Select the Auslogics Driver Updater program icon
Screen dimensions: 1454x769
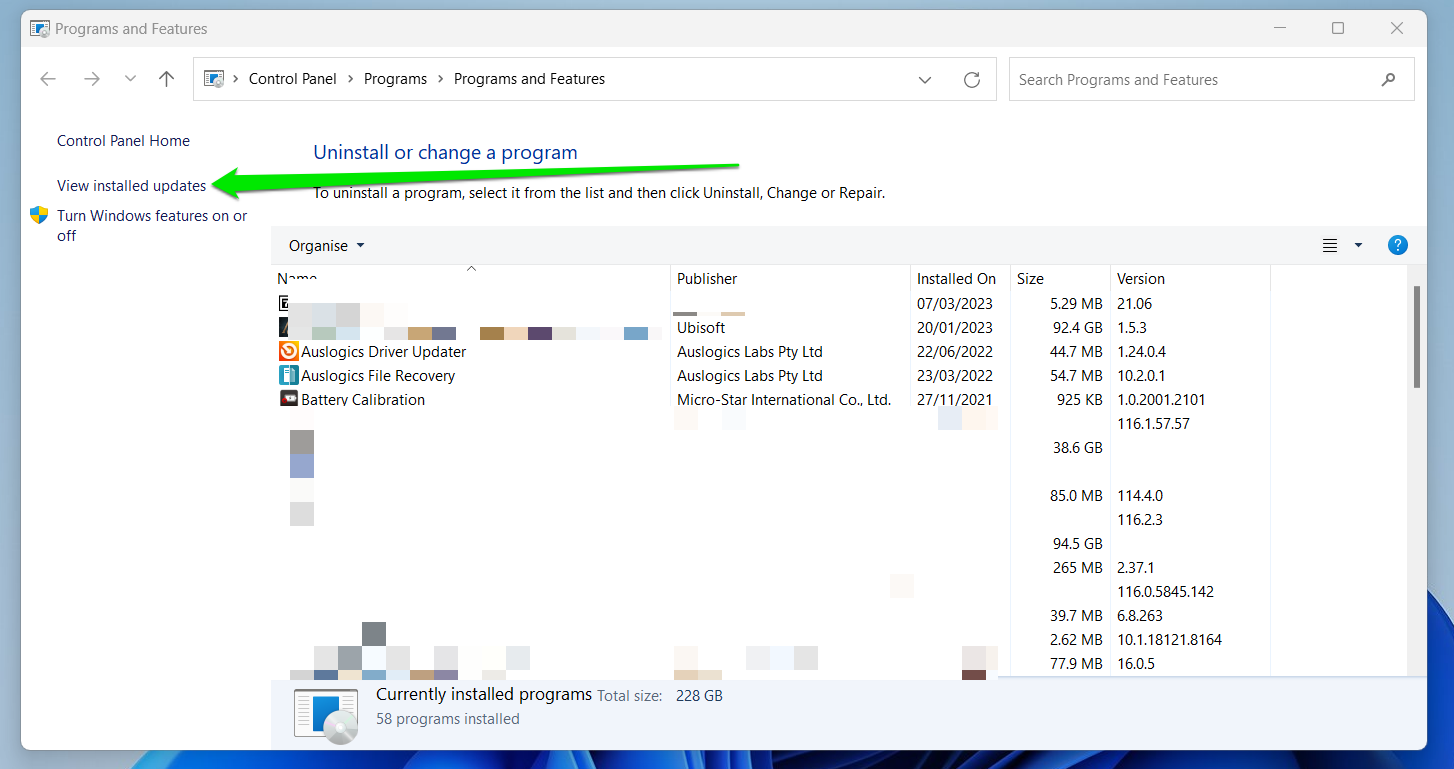click(288, 351)
